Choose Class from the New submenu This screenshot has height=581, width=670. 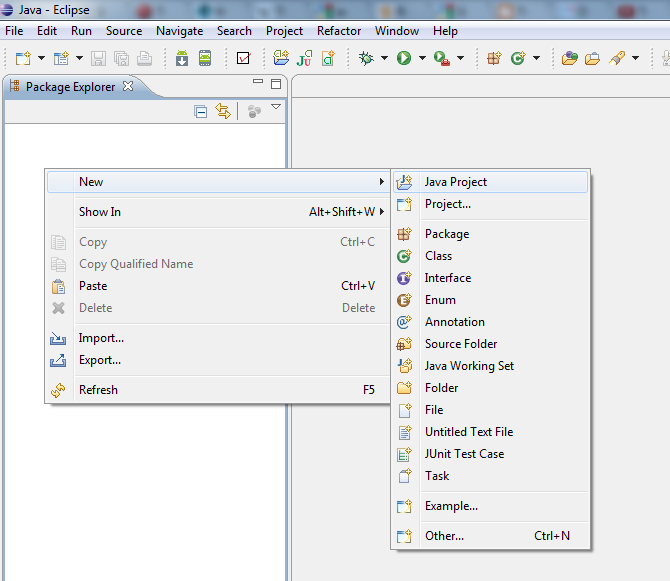coord(490,256)
